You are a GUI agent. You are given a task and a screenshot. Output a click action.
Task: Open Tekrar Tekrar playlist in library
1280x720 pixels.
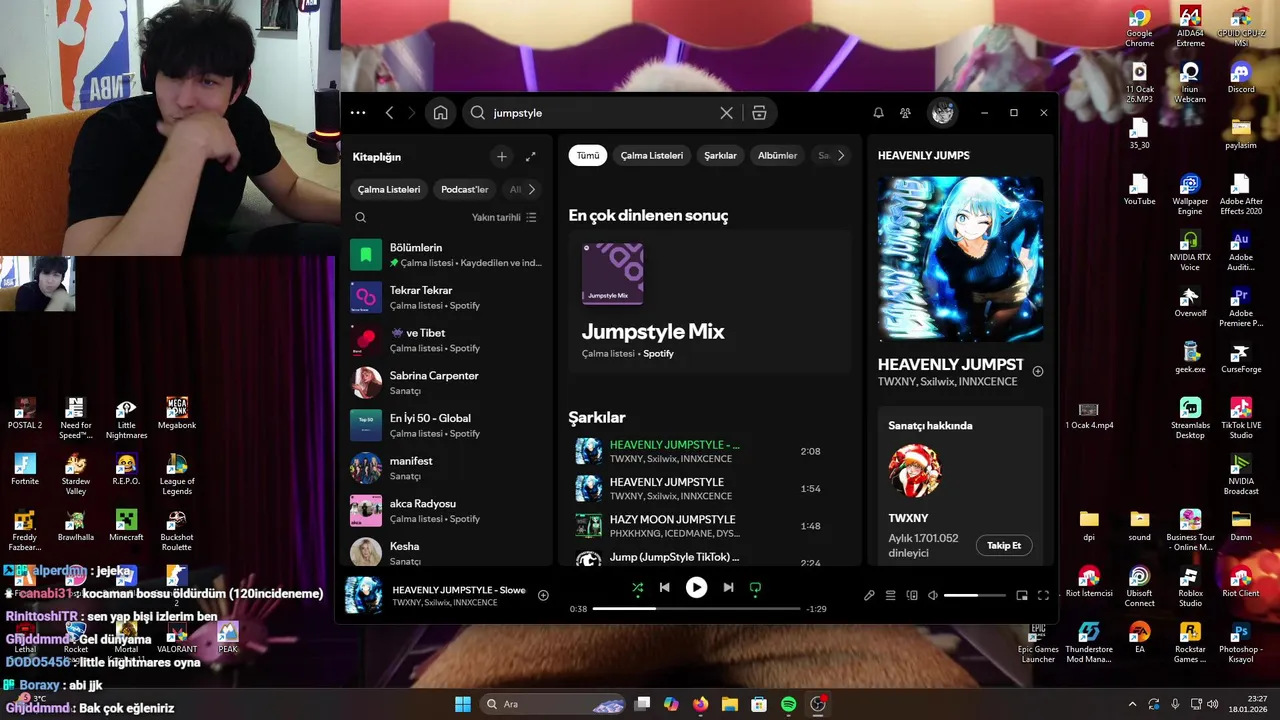pyautogui.click(x=447, y=297)
